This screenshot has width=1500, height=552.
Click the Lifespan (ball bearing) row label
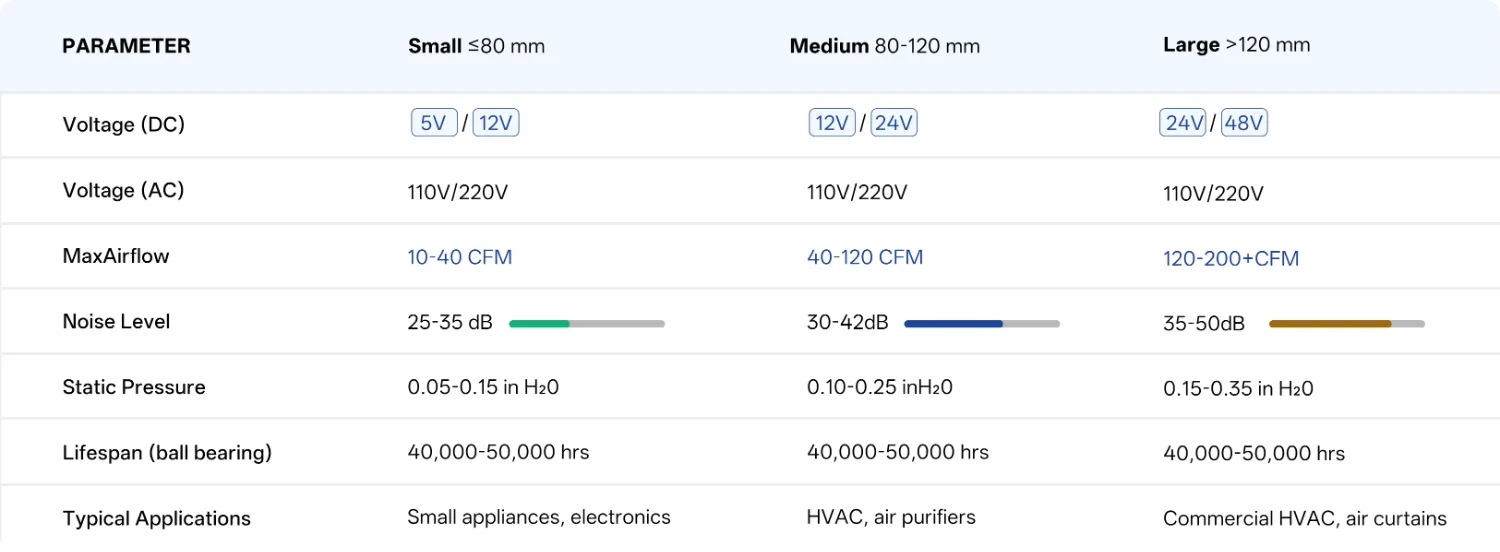(167, 453)
